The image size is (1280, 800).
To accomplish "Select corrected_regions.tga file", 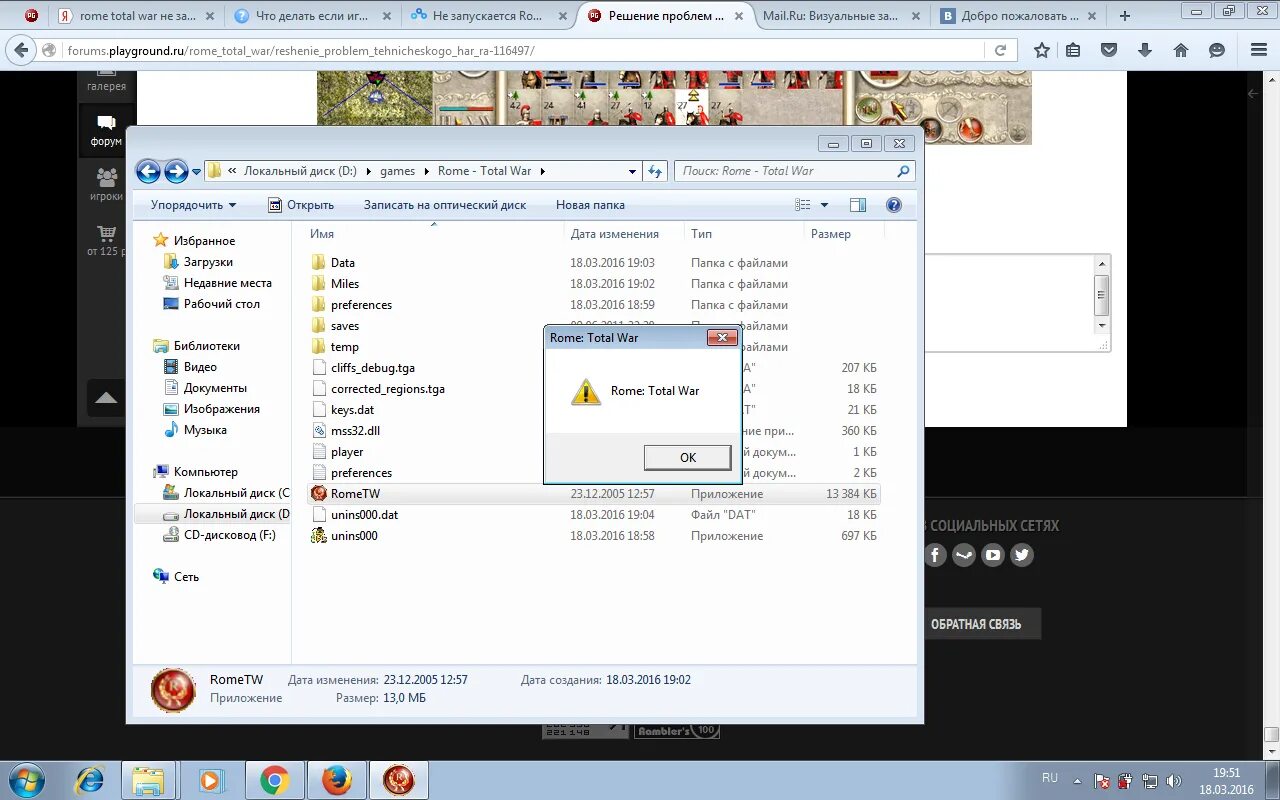I will [x=388, y=389].
